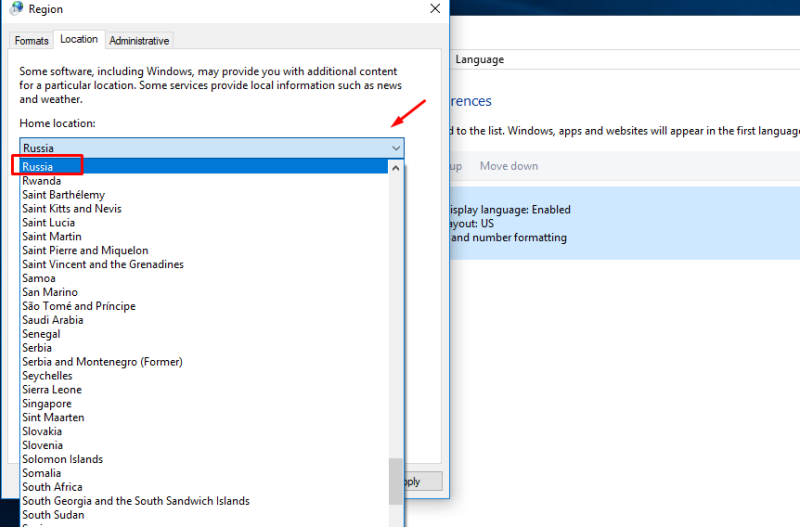
Task: Select the Location tab
Action: tap(79, 39)
